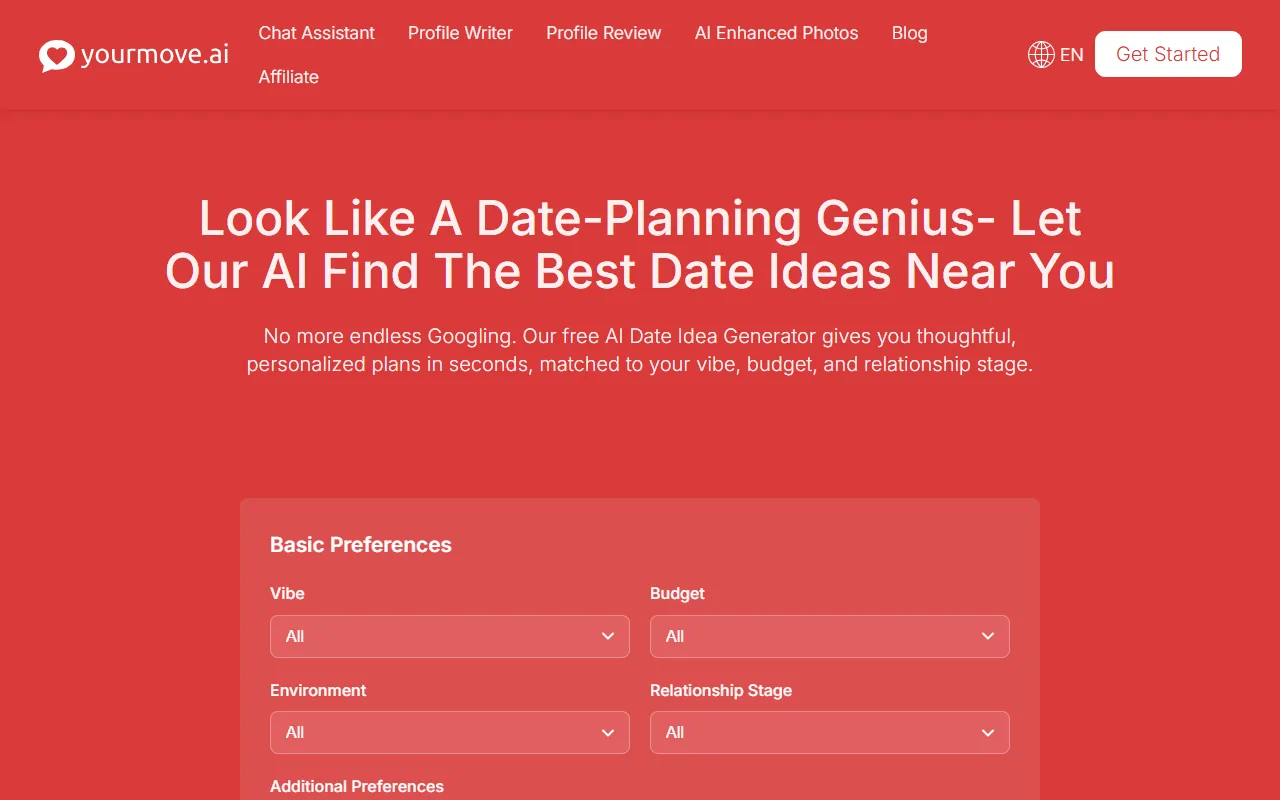Open the EN language selector
1280x800 pixels.
1071,55
